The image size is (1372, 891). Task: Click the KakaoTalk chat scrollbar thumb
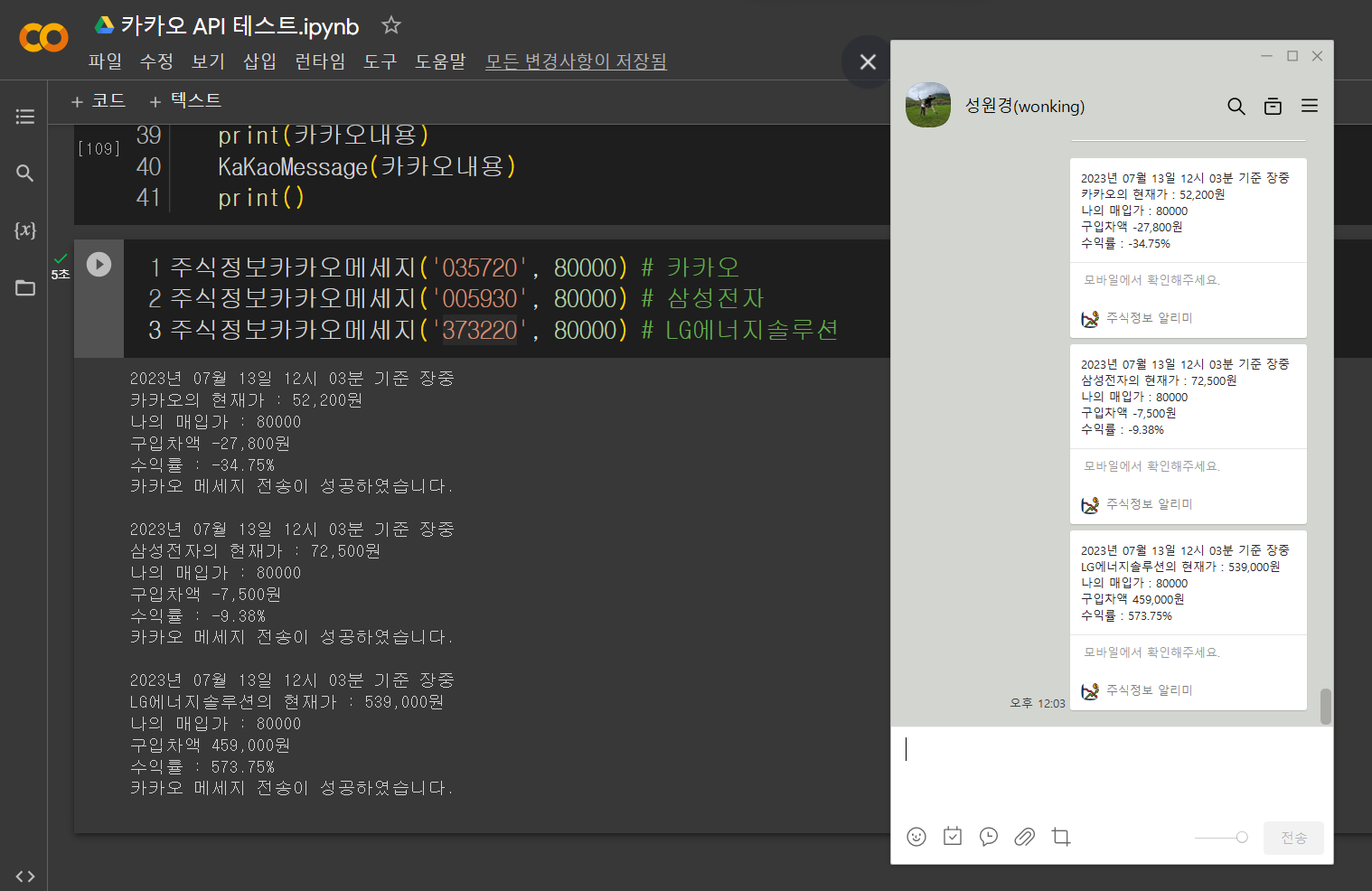click(x=1326, y=707)
